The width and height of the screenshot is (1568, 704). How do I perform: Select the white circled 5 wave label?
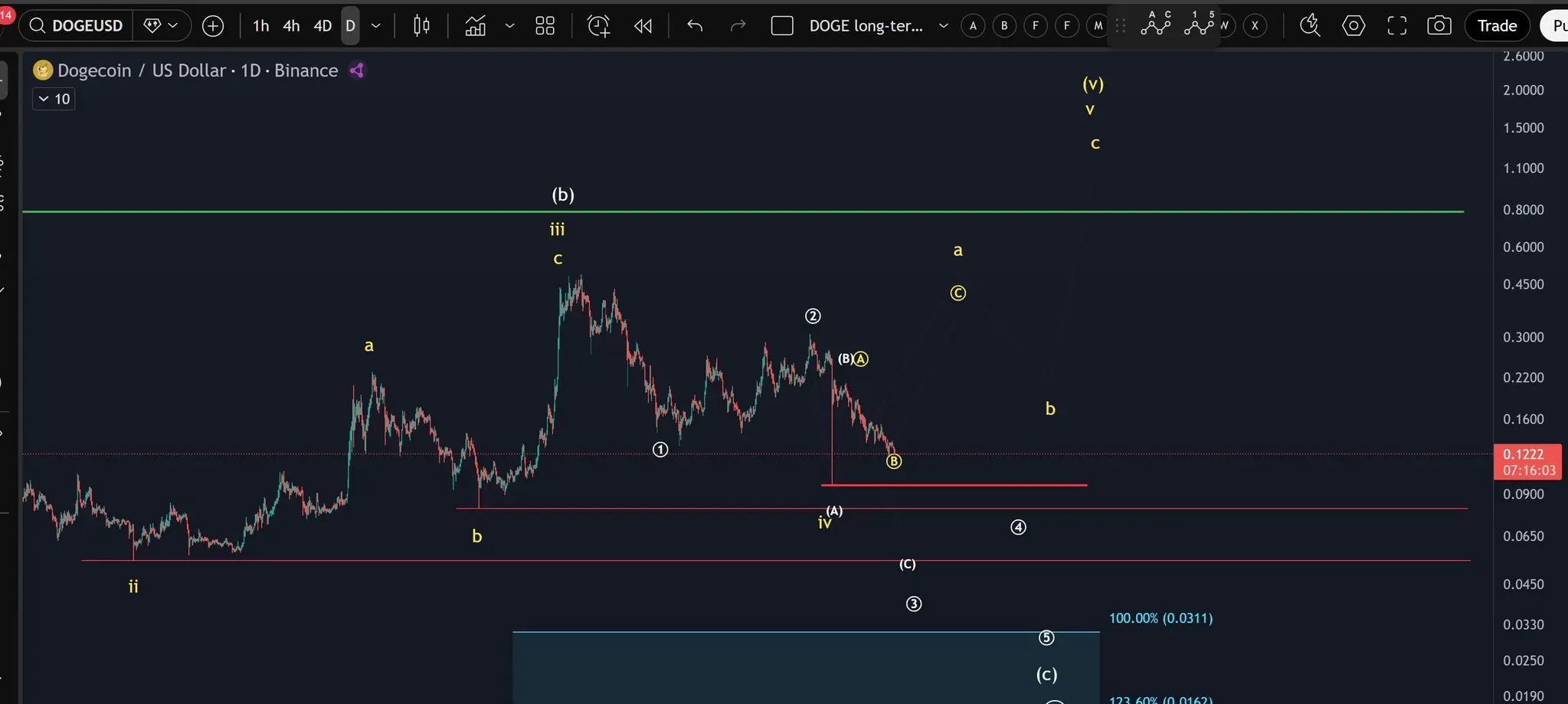tap(1046, 637)
